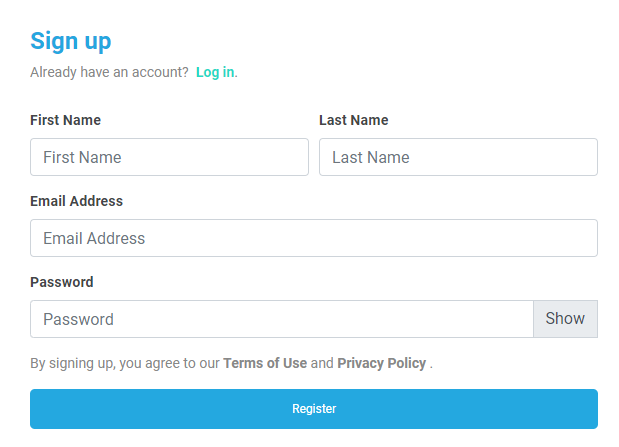This screenshot has height=447, width=619.
Task: Focus the First Name input field
Action: coord(169,157)
